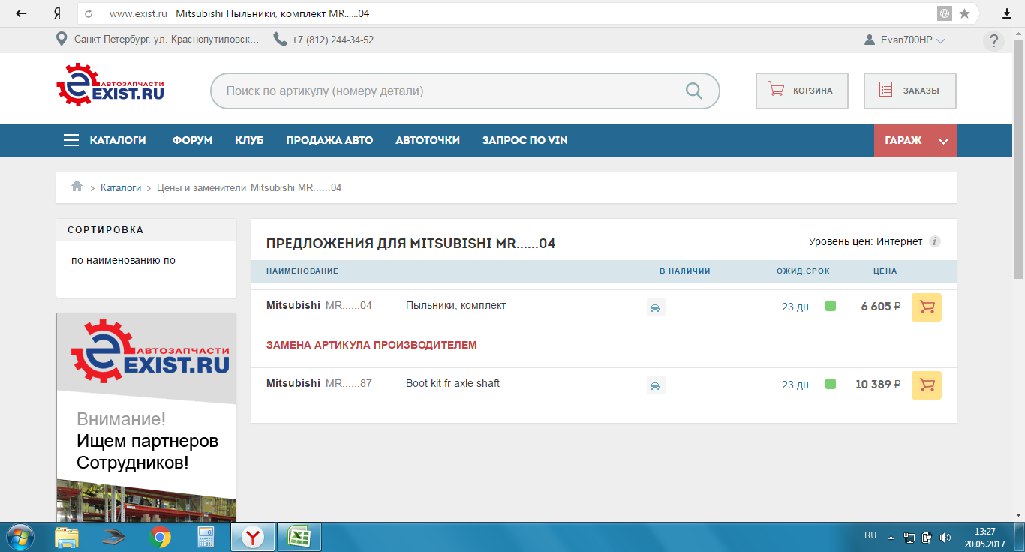This screenshot has height=552, width=1025.
Task: Click price level info icon
Action: [935, 242]
